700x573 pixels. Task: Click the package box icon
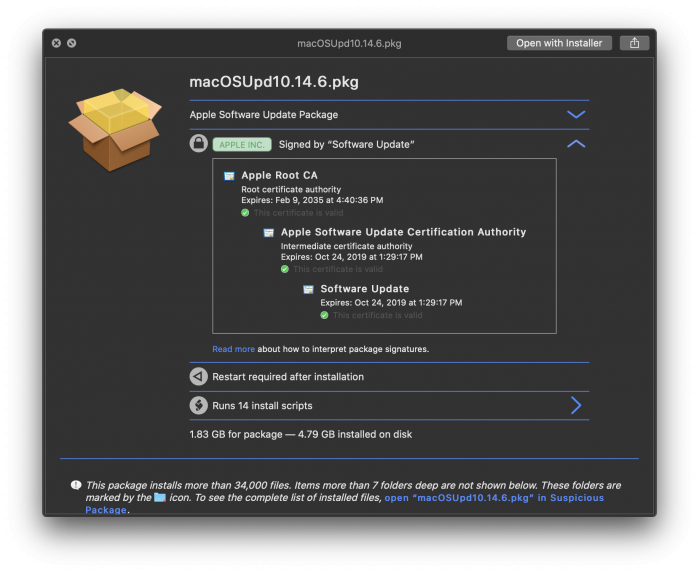click(114, 129)
